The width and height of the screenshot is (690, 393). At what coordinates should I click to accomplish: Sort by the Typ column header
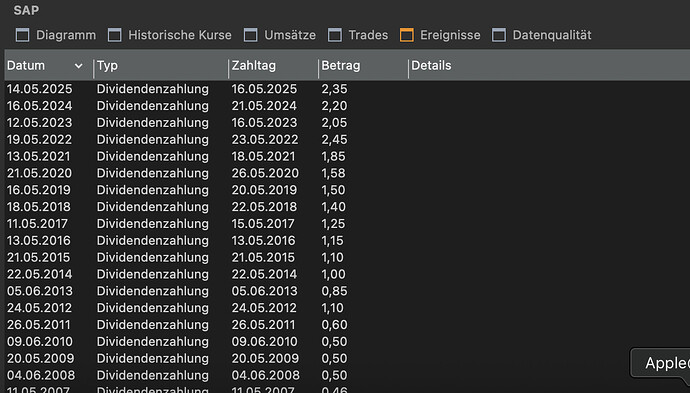point(161,66)
